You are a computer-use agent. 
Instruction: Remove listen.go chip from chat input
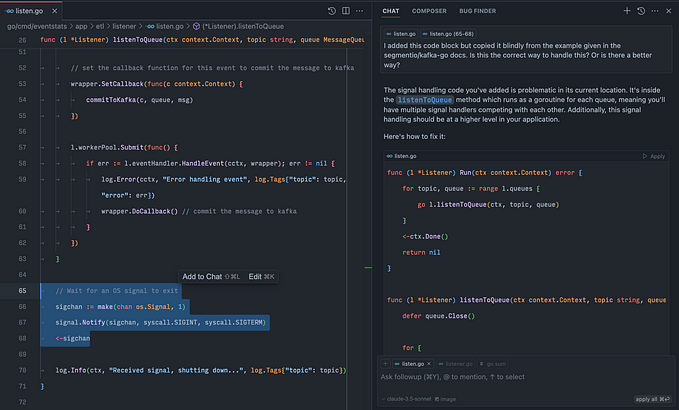[429, 364]
